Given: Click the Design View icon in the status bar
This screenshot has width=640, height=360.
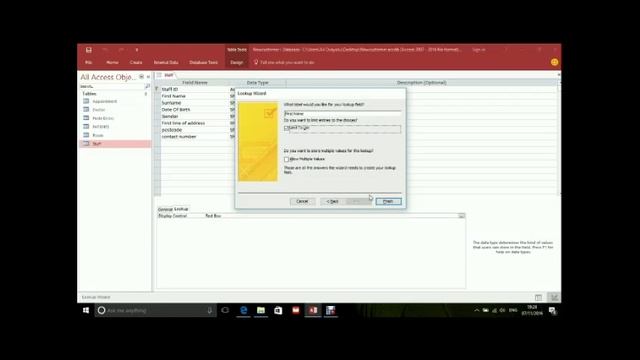Looking at the screenshot, I should pyautogui.click(x=554, y=298).
